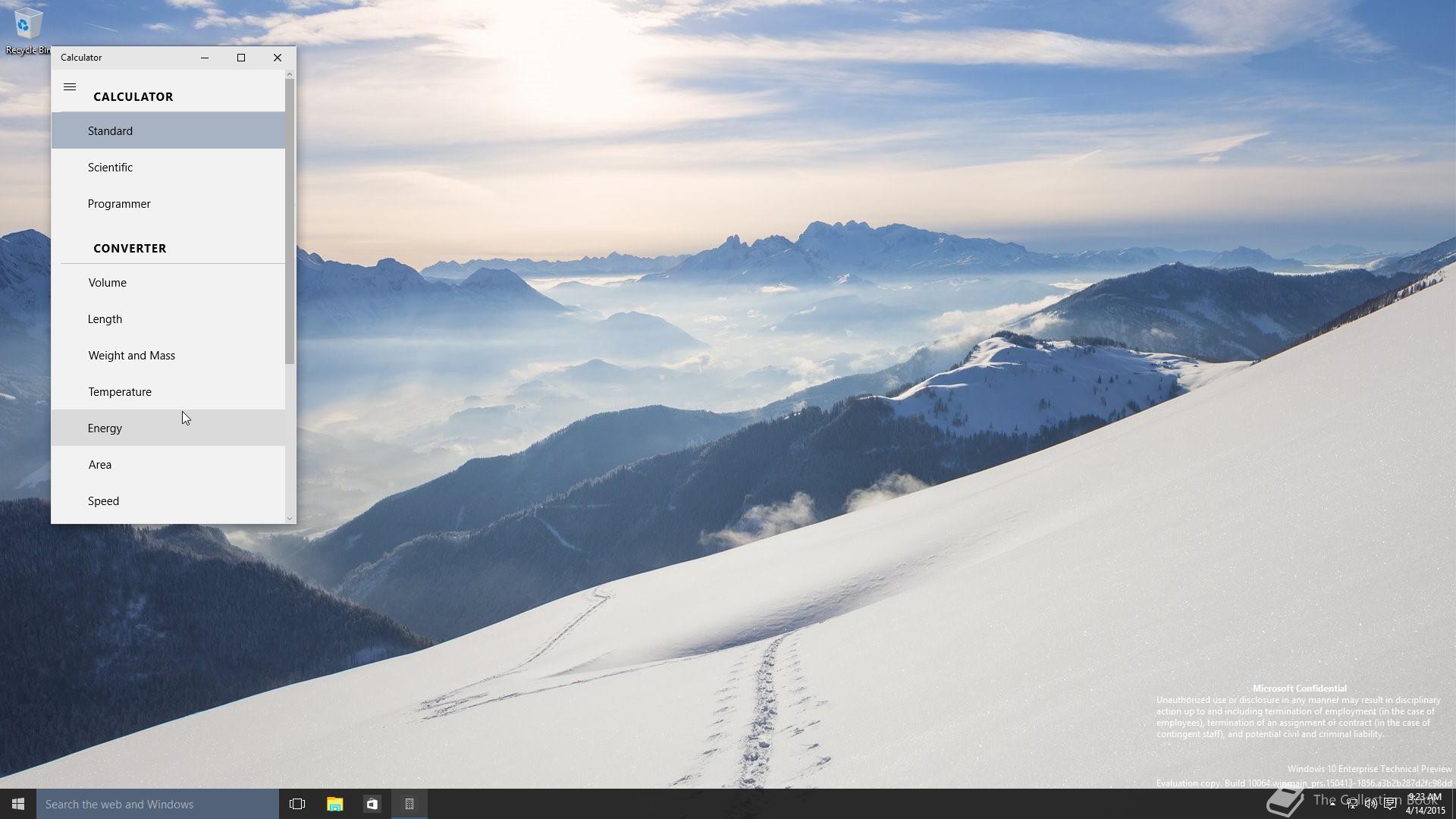Viewport: 1456px width, 819px height.
Task: Switch to Scientific calculator mode
Action: pos(168,167)
